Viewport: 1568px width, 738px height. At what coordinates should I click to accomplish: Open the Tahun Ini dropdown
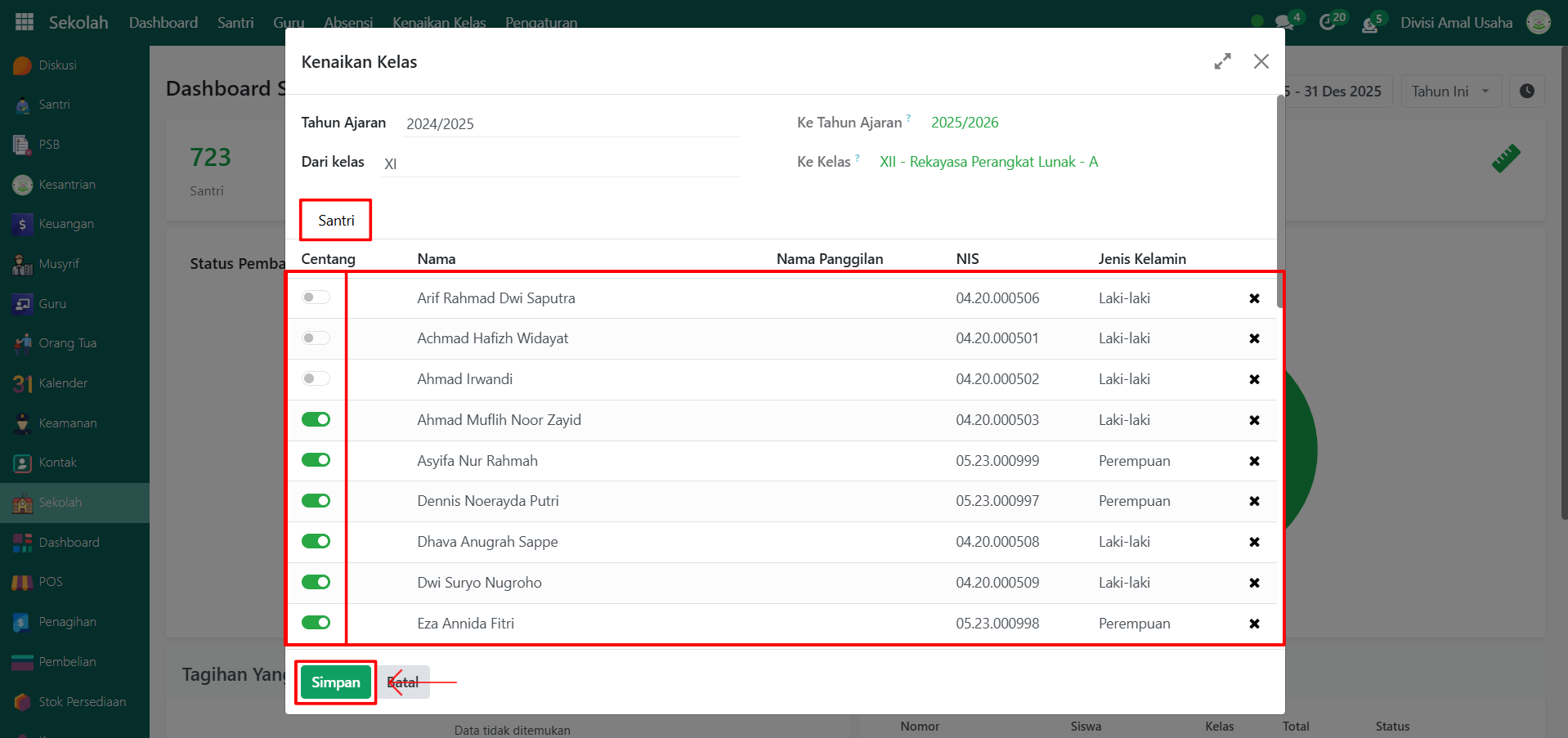point(1450,92)
